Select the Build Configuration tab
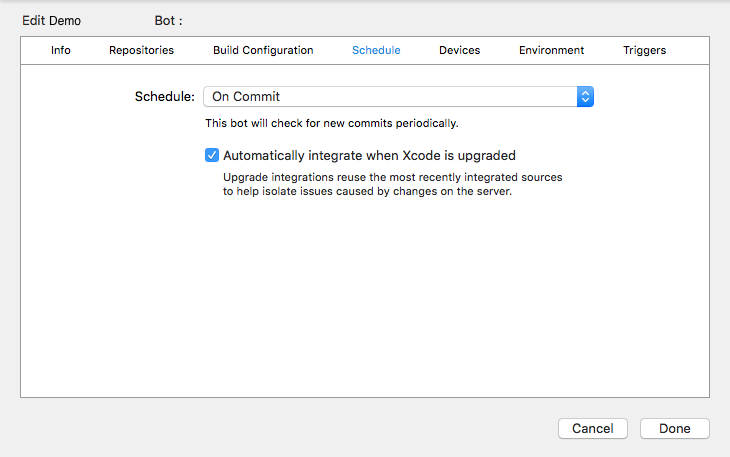The height and width of the screenshot is (457, 730). [x=263, y=50]
